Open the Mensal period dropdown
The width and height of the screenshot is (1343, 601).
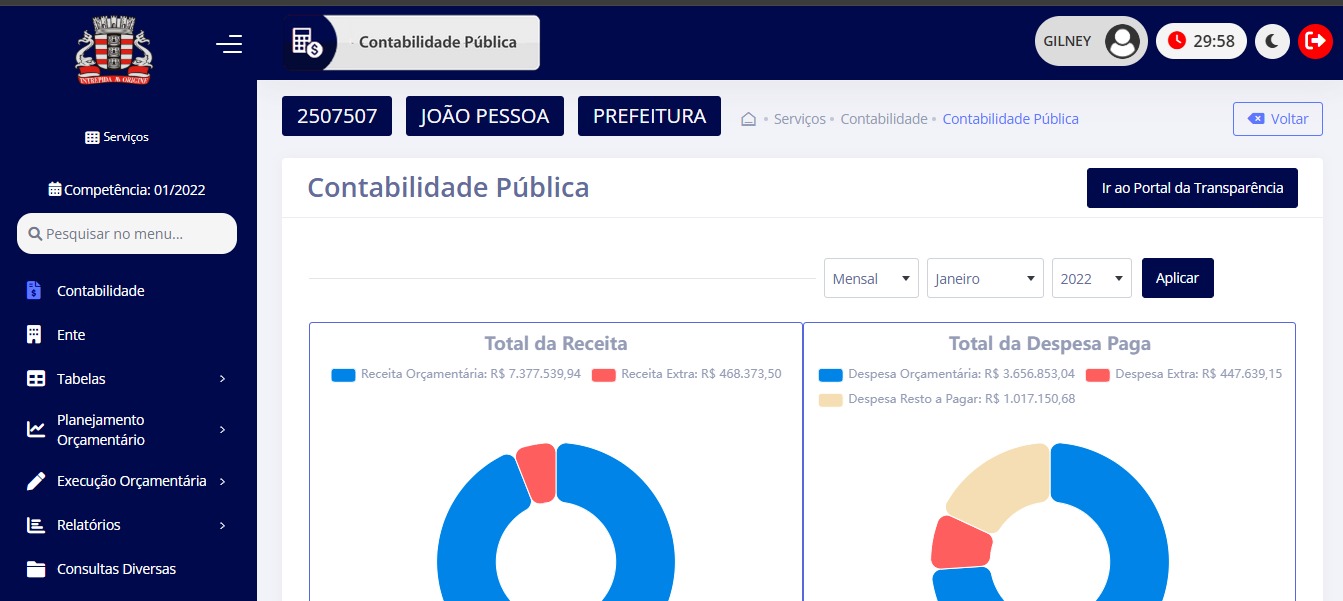coord(871,278)
